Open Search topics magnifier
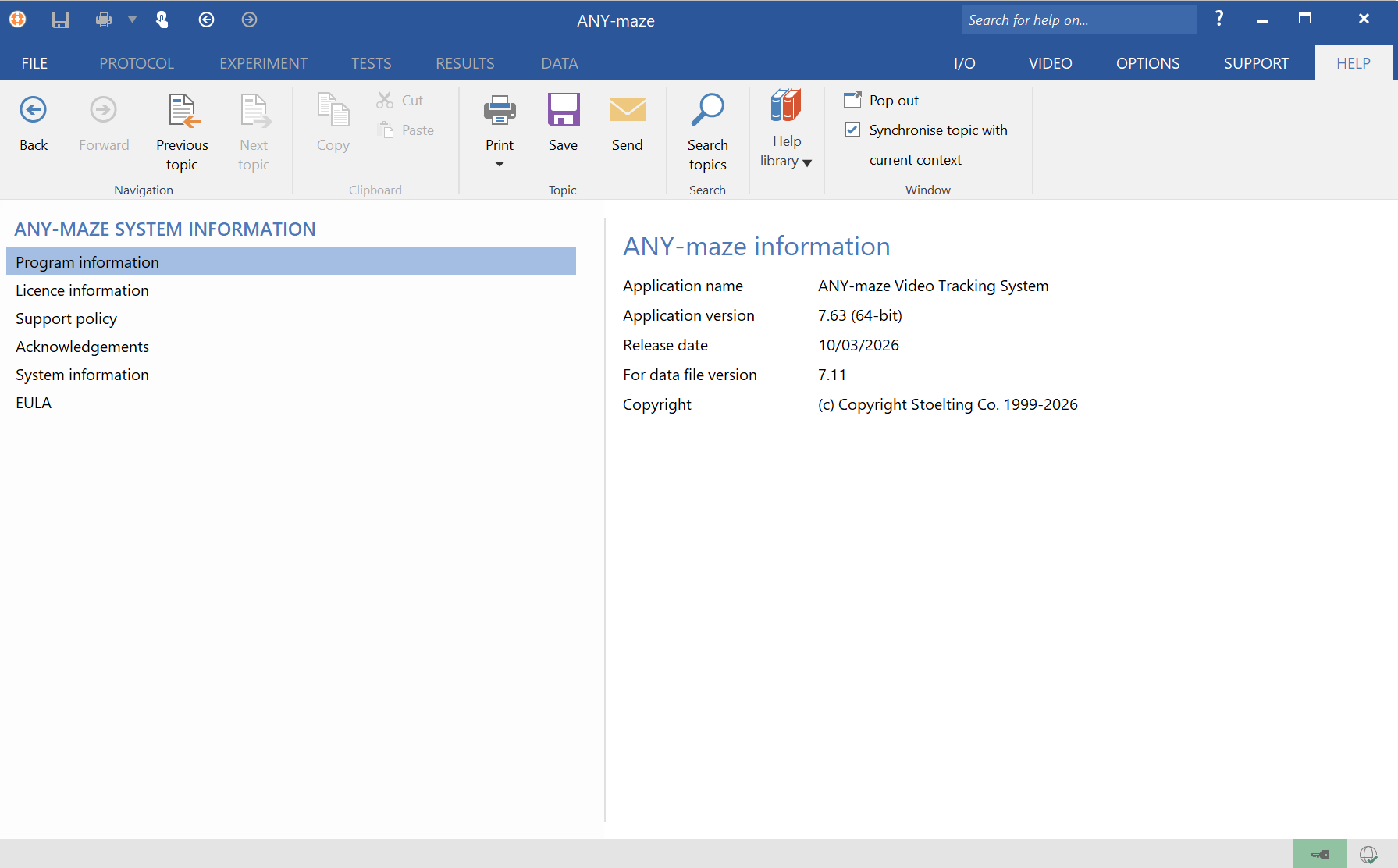This screenshot has height=868, width=1398. point(707,111)
